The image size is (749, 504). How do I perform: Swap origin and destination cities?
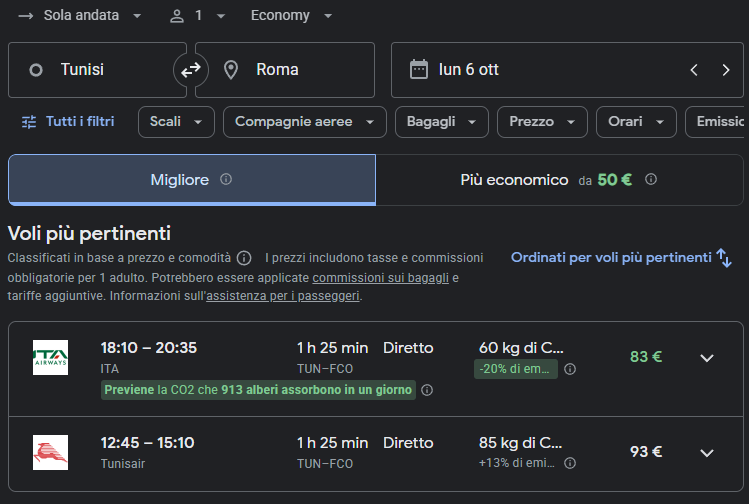tap(191, 70)
